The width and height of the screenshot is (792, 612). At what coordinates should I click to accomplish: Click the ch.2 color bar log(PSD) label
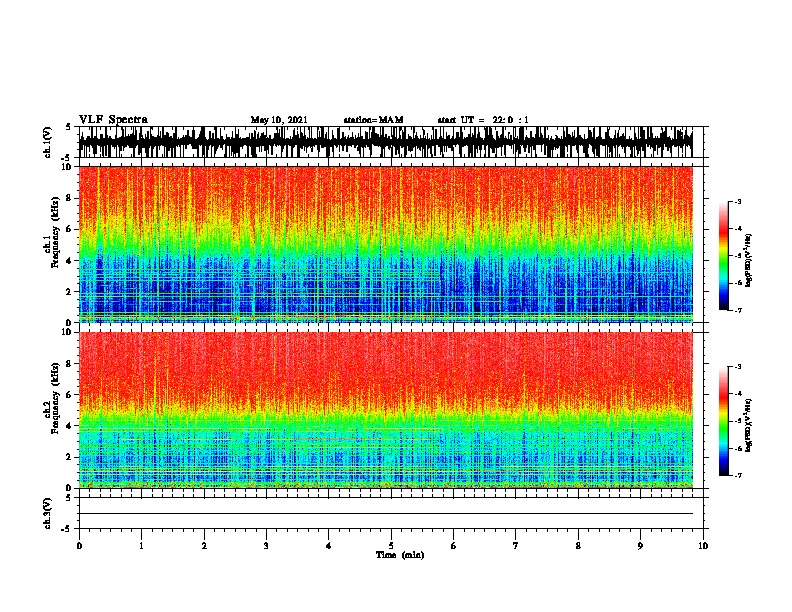[749, 426]
